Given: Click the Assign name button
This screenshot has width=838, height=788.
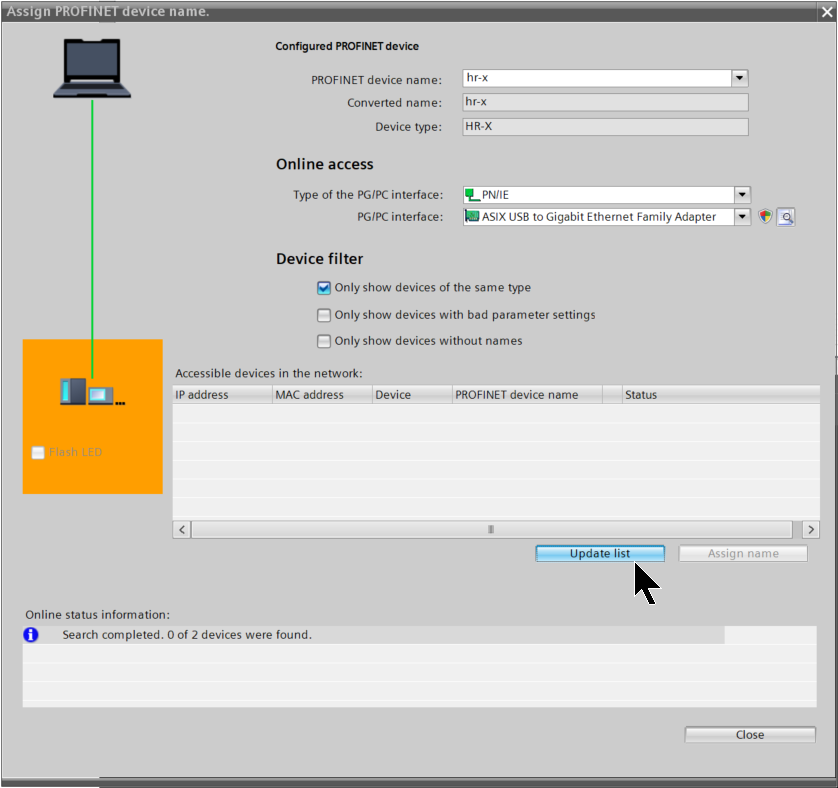Looking at the screenshot, I should 743,553.
